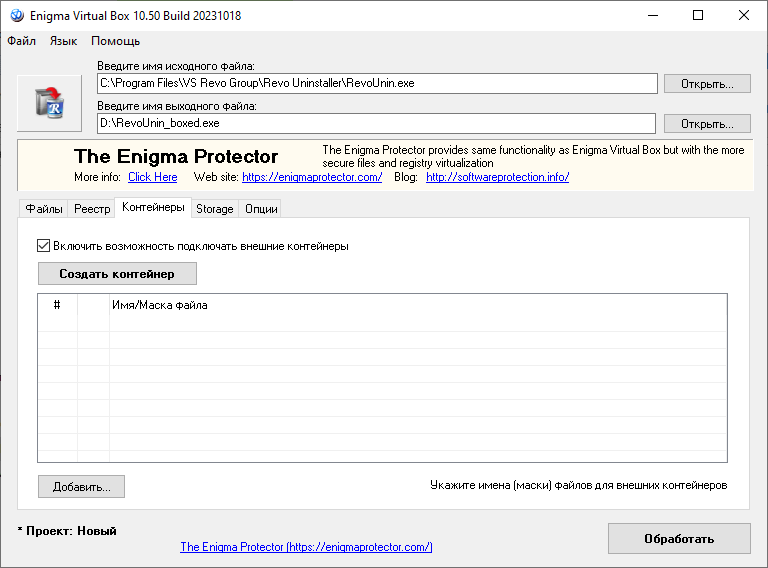This screenshot has height=568, width=768.
Task: Switch to the Опции tab
Action: tap(261, 209)
